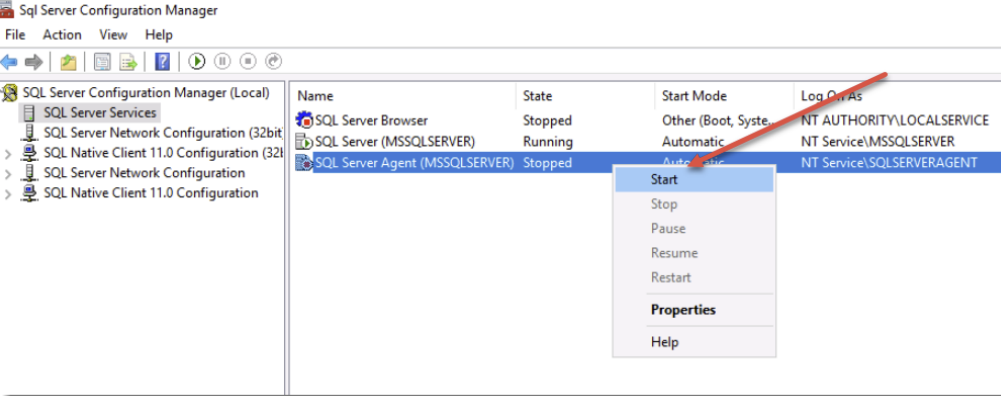Image resolution: width=1001 pixels, height=396 pixels.
Task: Click the SQL Server Services tree icon
Action: pos(29,113)
